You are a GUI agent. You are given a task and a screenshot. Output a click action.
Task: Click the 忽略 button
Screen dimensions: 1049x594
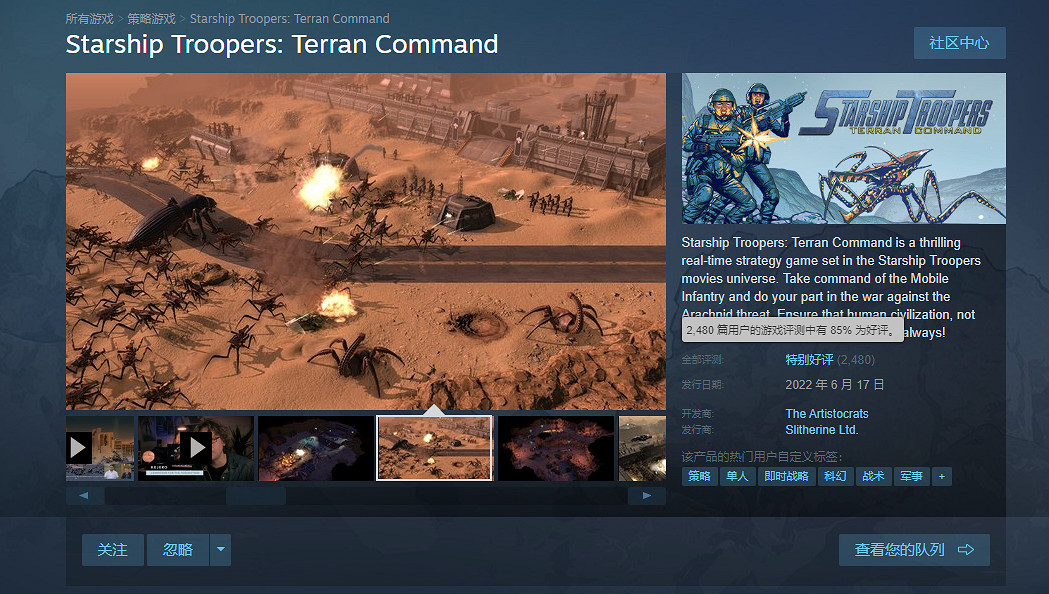(178, 550)
